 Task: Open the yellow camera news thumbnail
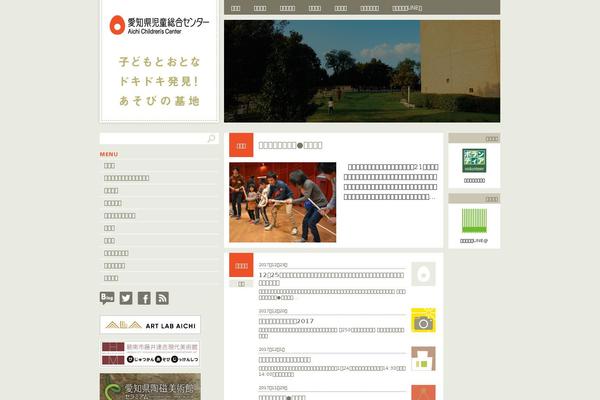pyautogui.click(x=423, y=320)
